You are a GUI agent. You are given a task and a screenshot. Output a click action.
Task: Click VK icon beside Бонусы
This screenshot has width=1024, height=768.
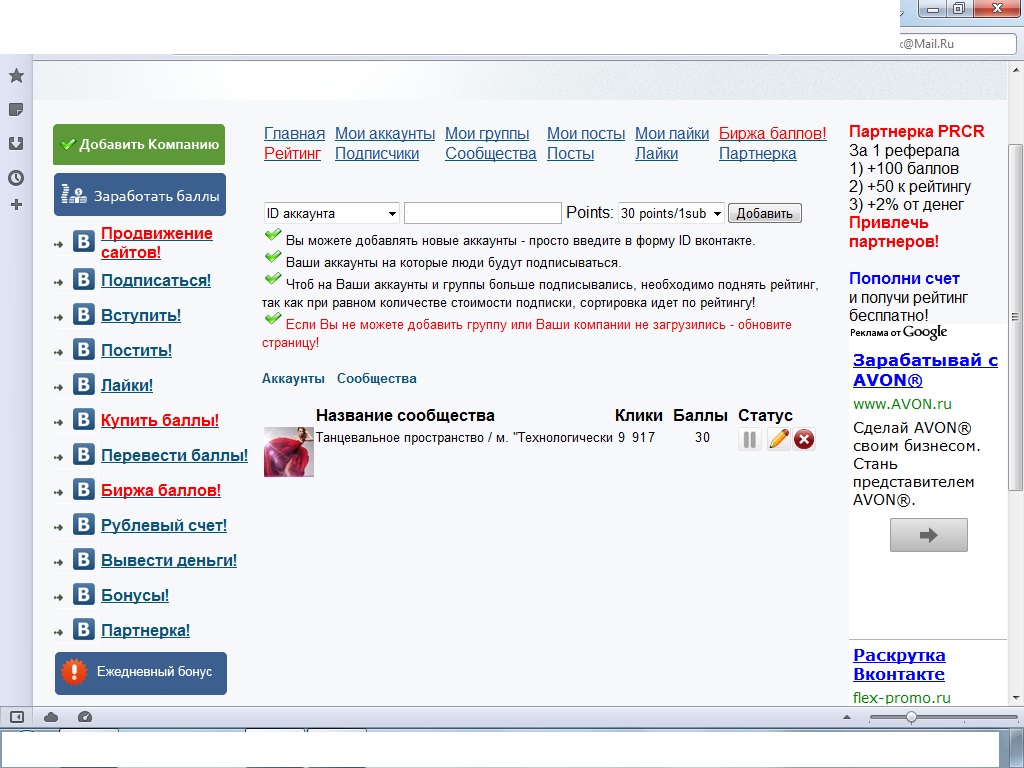(x=83, y=594)
